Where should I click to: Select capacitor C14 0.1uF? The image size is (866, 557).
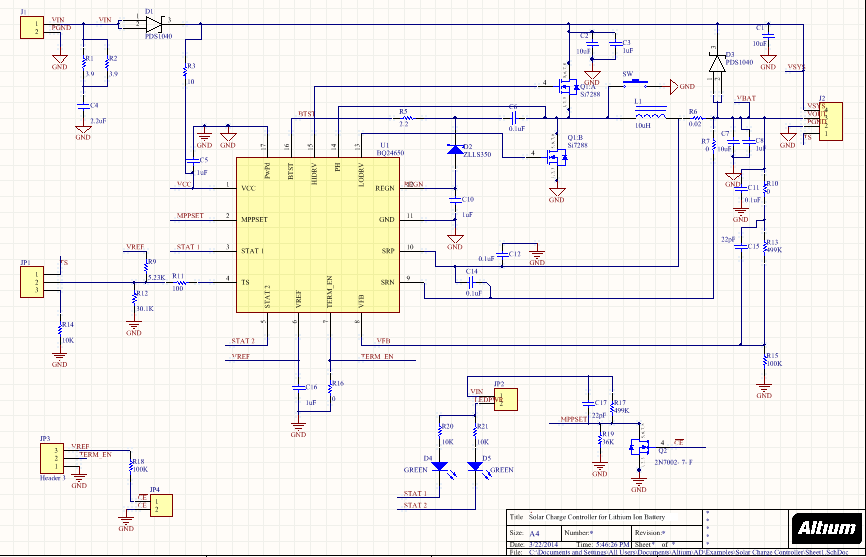471,282
